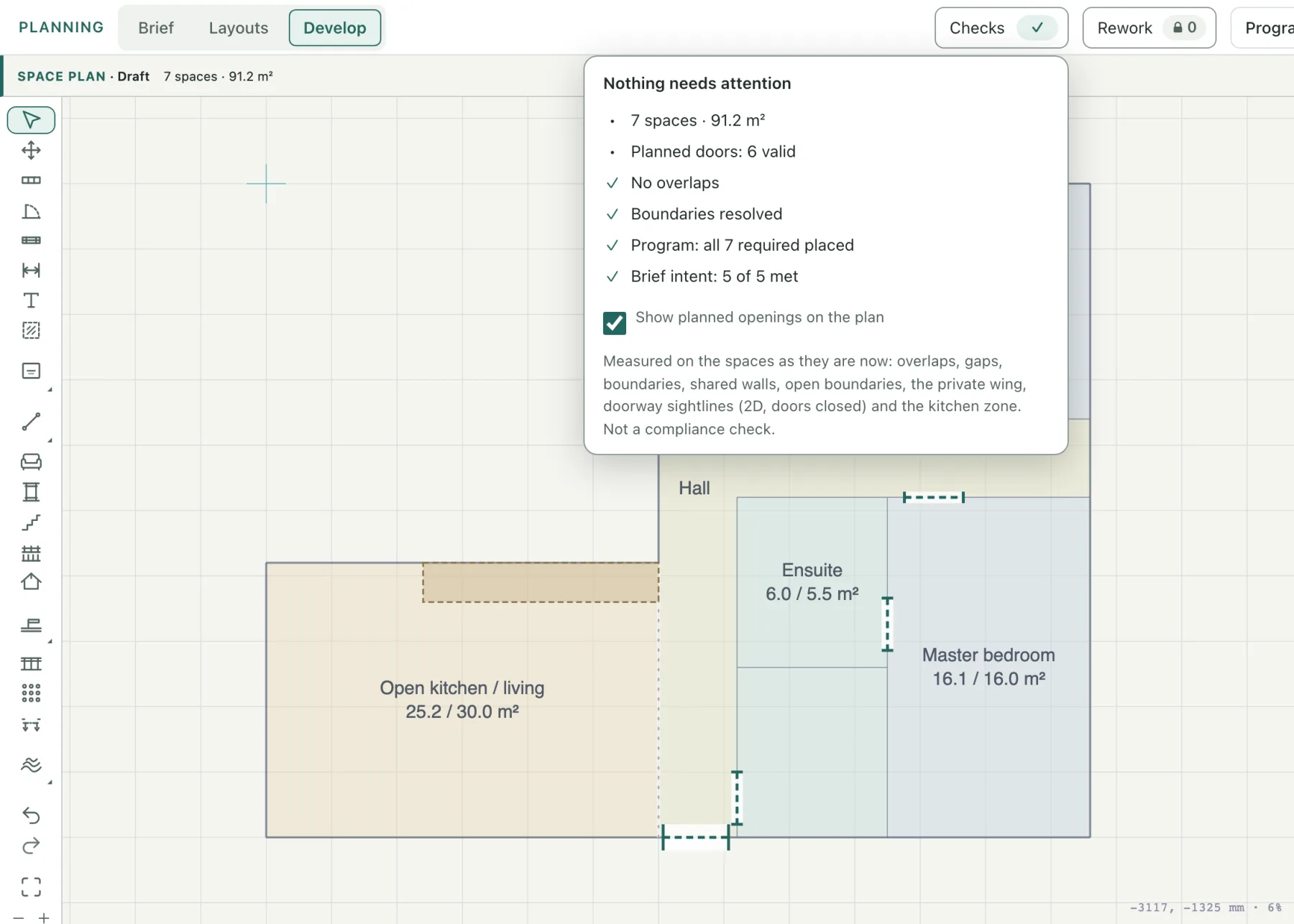Open the Rework panel
This screenshot has height=924, width=1294.
(x=1150, y=28)
